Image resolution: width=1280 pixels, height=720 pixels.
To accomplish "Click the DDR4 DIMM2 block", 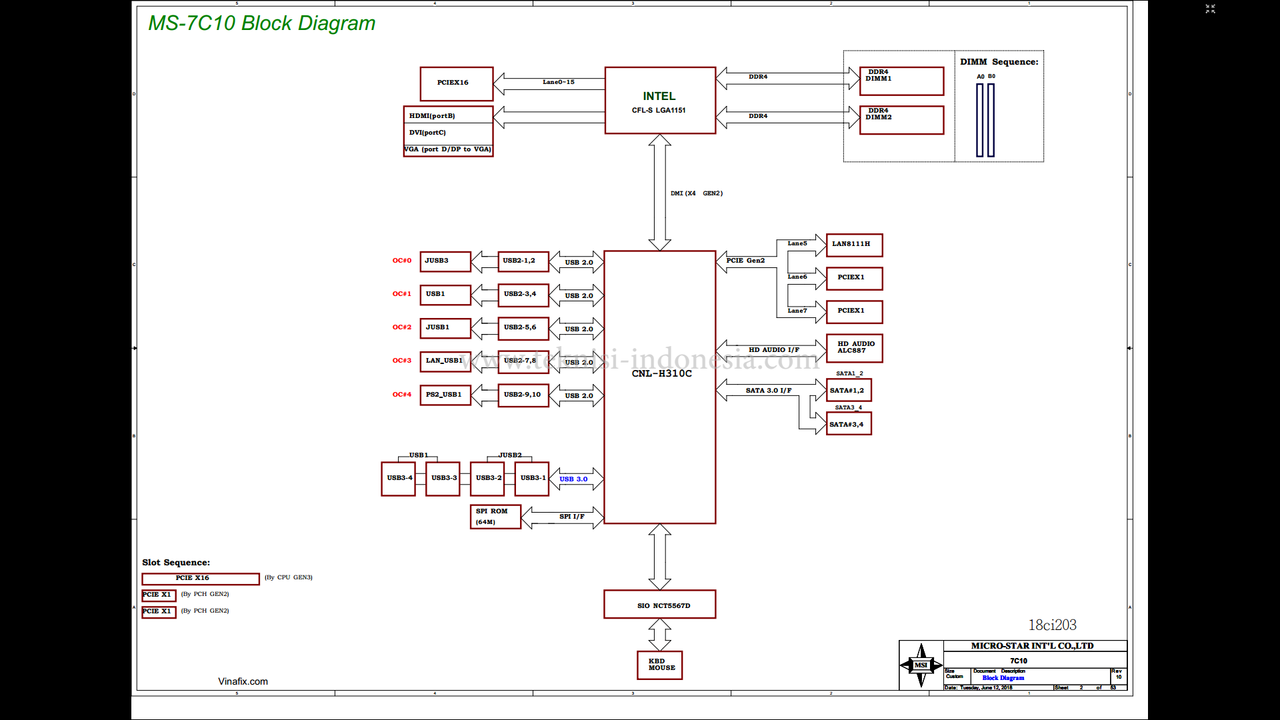I will [901, 120].
